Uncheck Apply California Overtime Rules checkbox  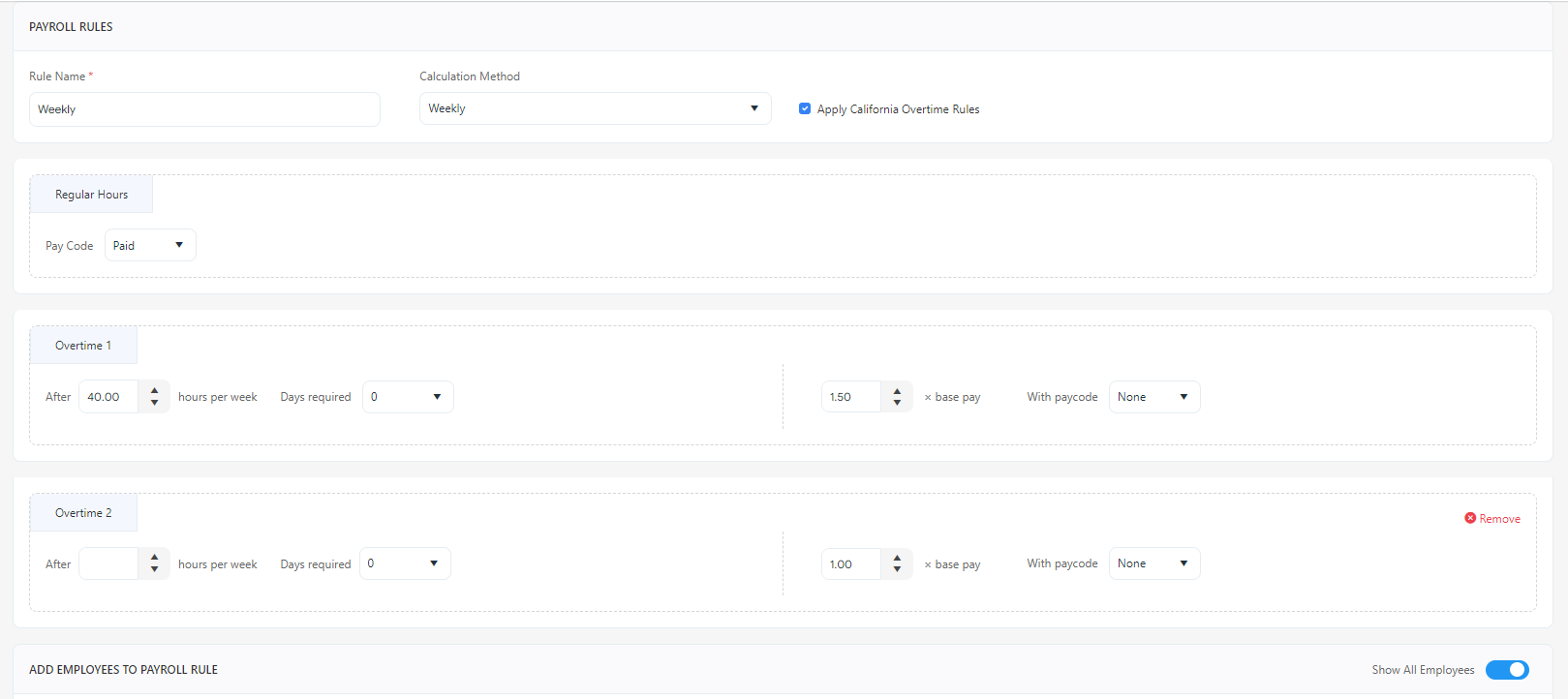[x=805, y=108]
